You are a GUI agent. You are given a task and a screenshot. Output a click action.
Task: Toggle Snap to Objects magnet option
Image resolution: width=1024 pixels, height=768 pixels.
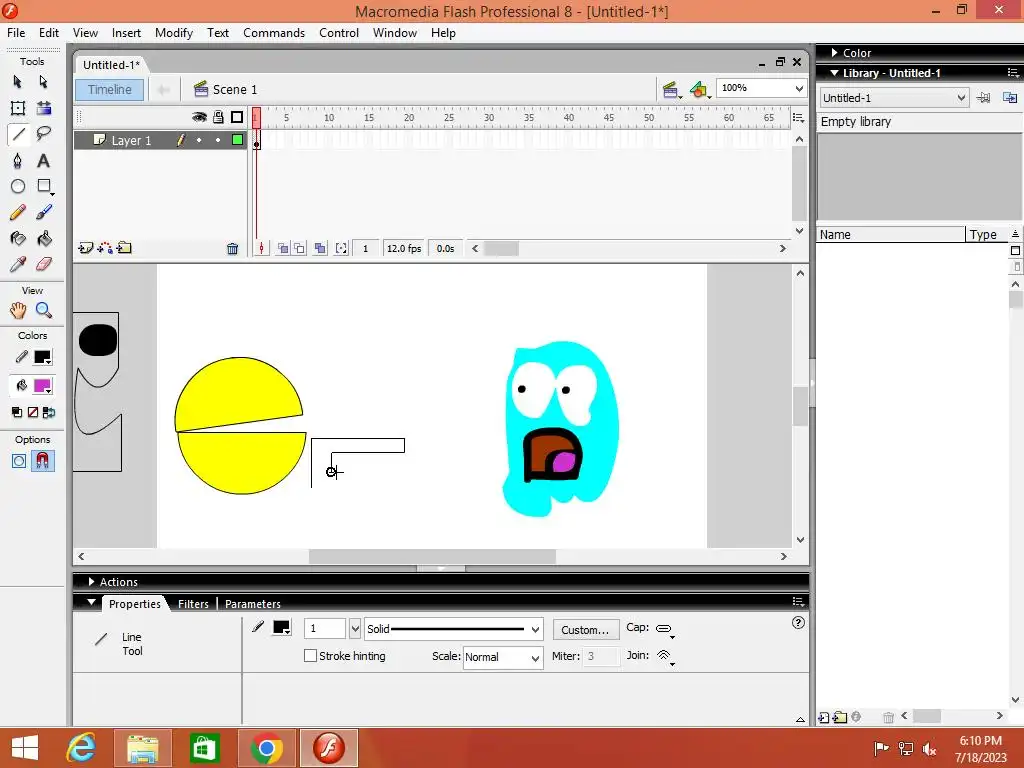[42, 461]
